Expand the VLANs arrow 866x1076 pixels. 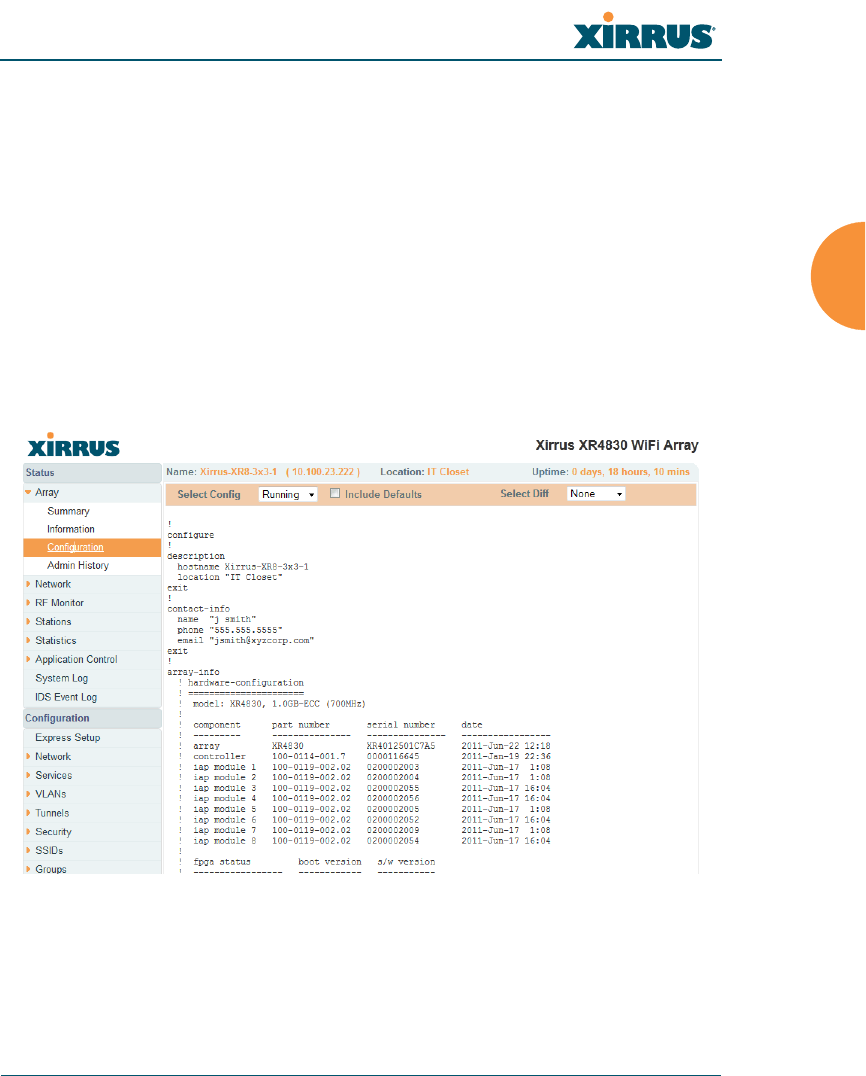pos(28,794)
